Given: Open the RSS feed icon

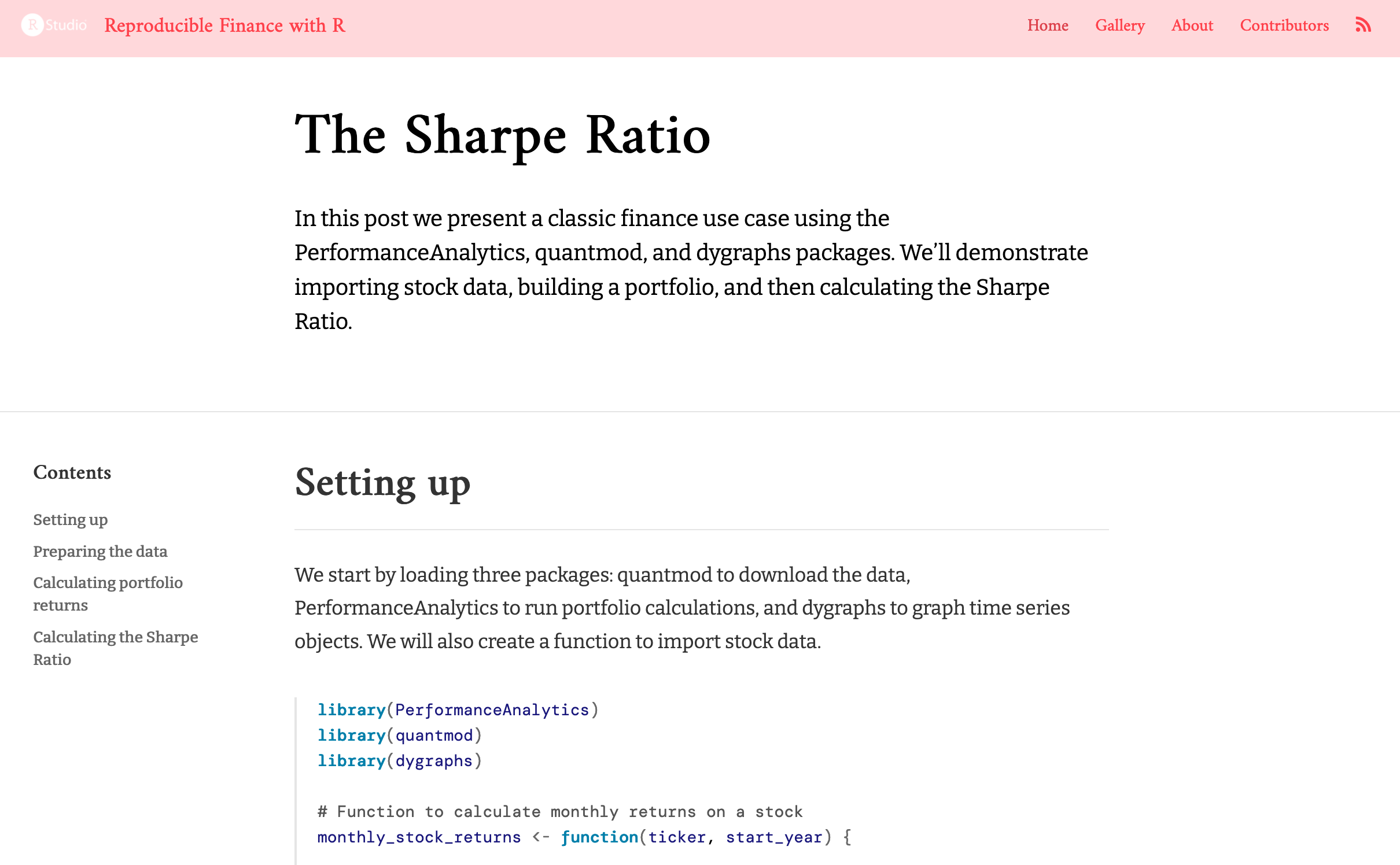Looking at the screenshot, I should [1363, 25].
